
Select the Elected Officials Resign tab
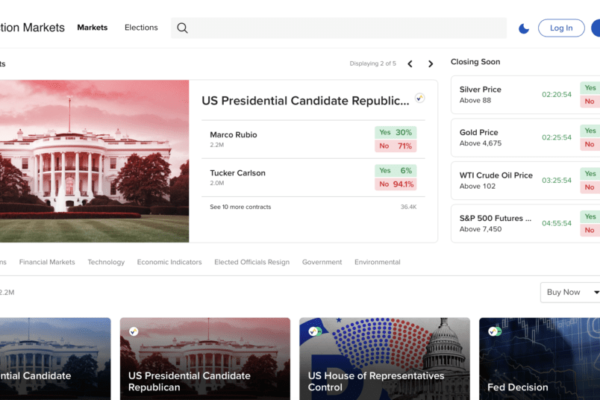252,262
